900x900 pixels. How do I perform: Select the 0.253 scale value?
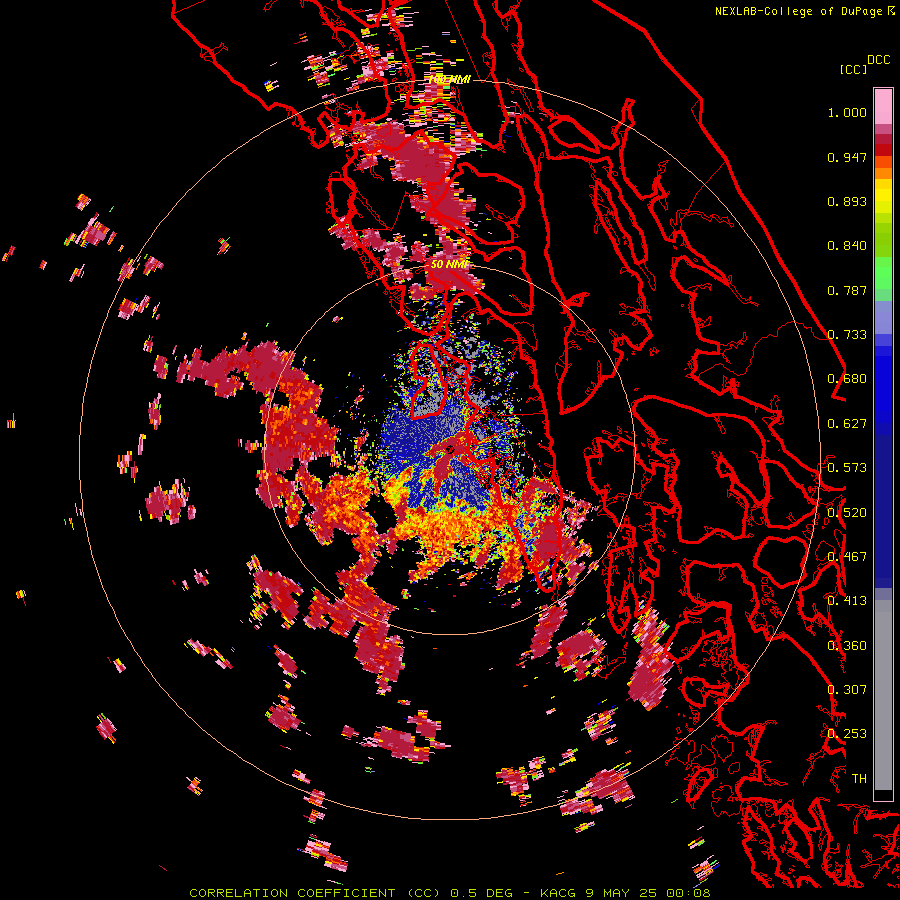pos(847,734)
